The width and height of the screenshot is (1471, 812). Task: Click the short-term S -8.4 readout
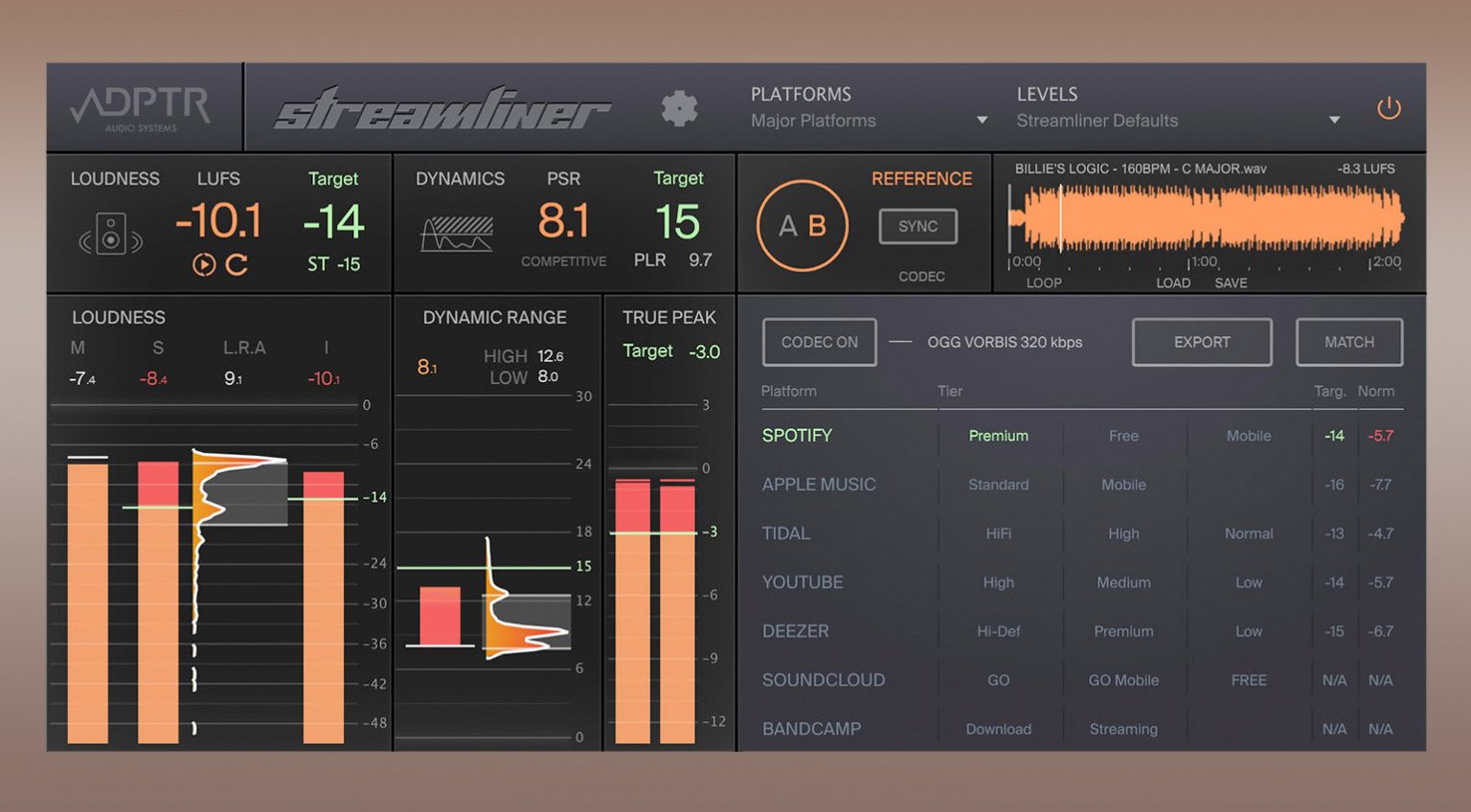[x=153, y=379]
